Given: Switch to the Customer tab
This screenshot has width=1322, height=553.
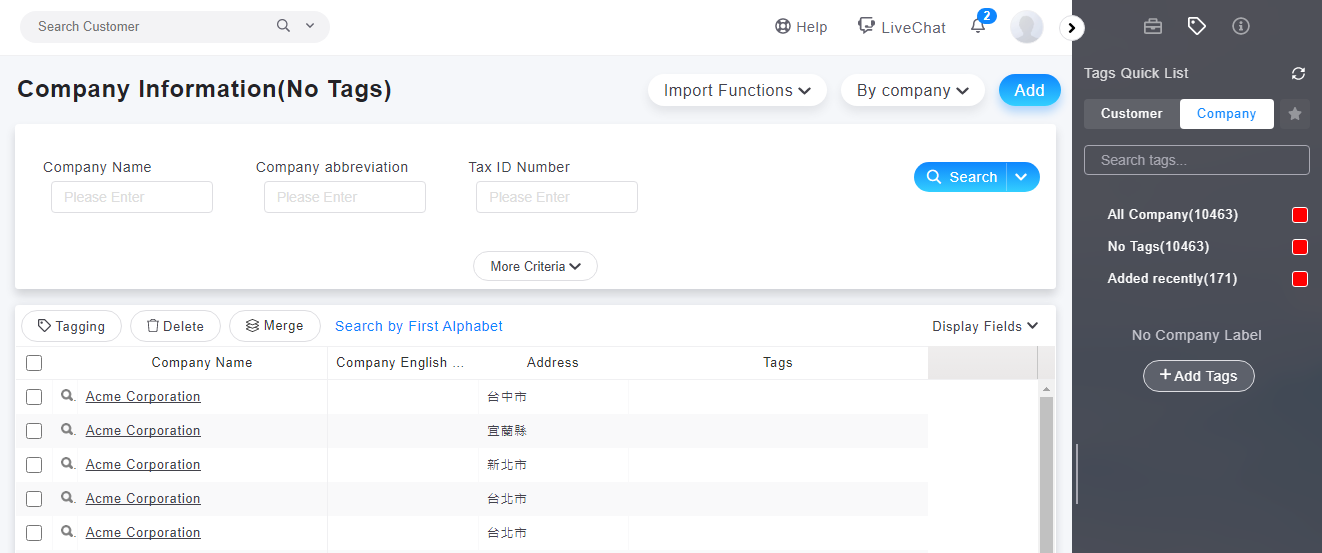Looking at the screenshot, I should 1131,114.
